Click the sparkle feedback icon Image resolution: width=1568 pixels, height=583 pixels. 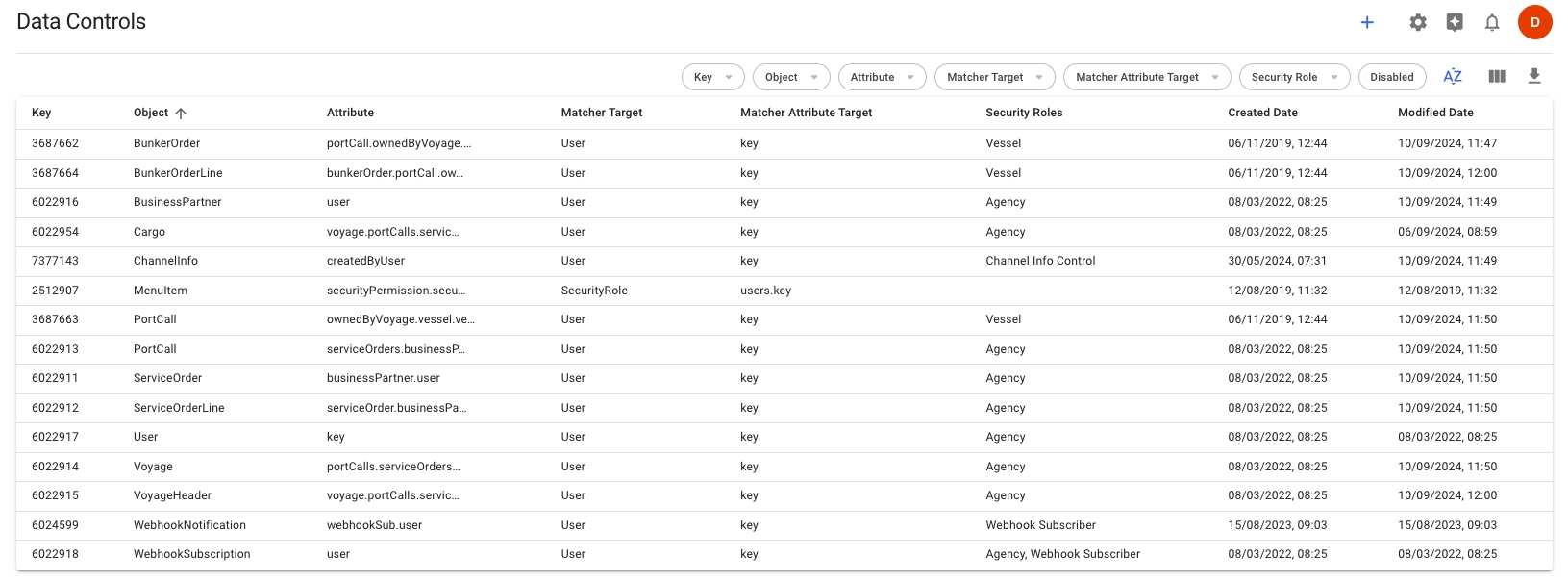(1455, 22)
